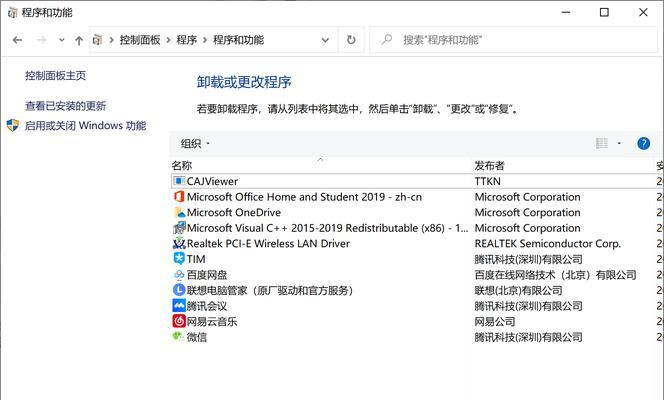Click the magnifier search icon
664x400 pixels.
386,40
